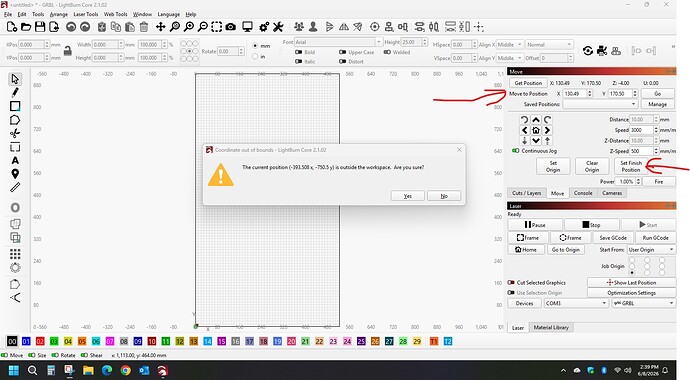Click the Zoom to selection frame icon

(217, 27)
